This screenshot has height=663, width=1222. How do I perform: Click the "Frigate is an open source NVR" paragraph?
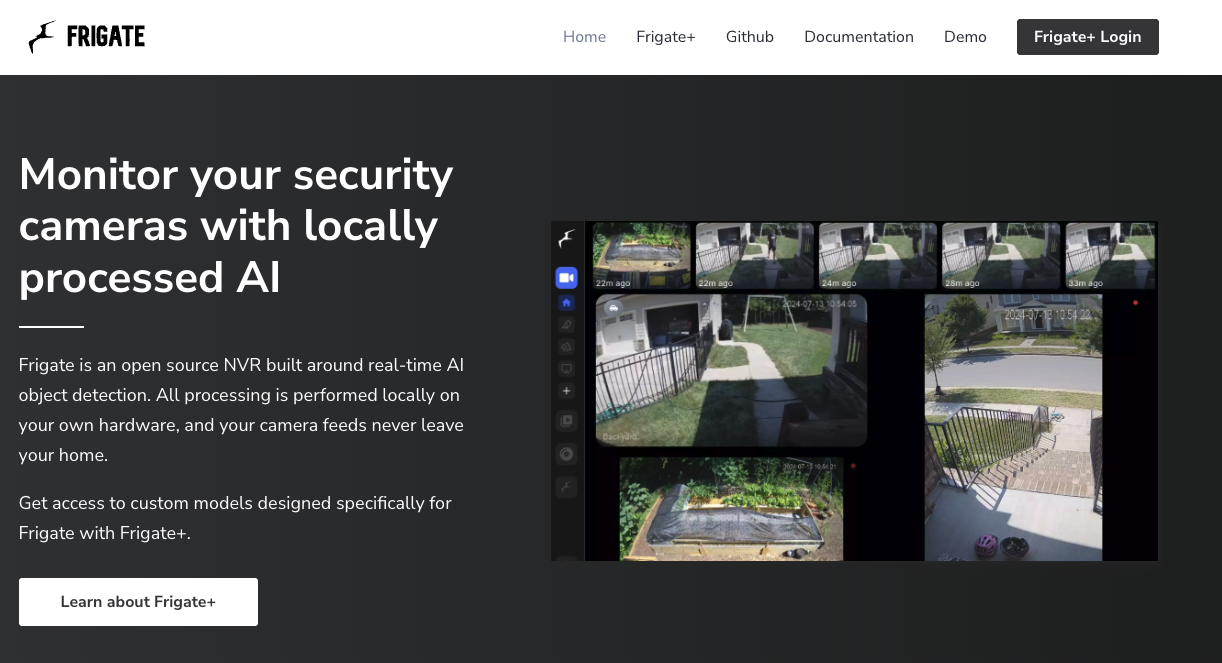[241, 410]
